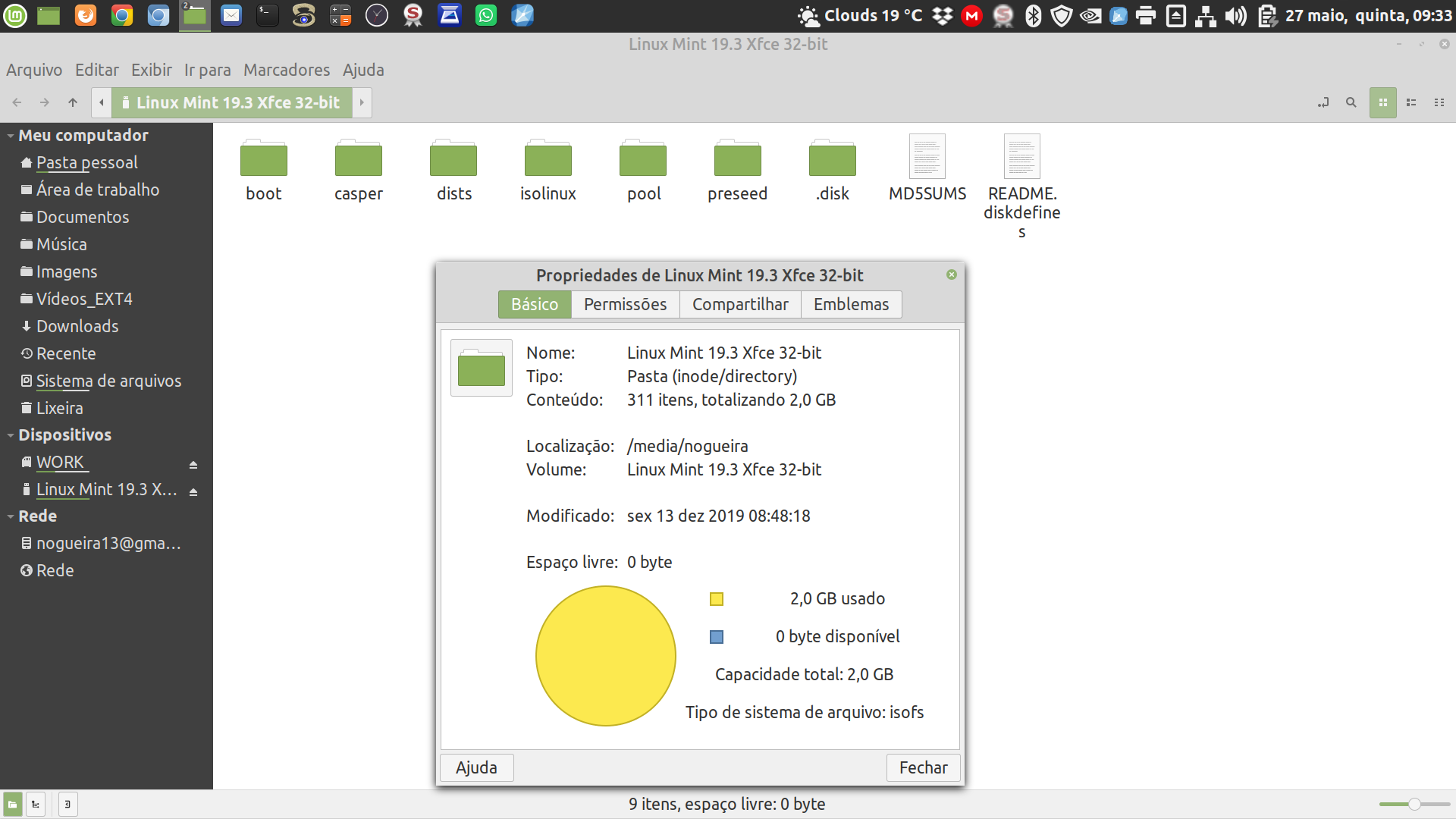1456x819 pixels.
Task: Eject the WORK device
Action: click(x=193, y=464)
